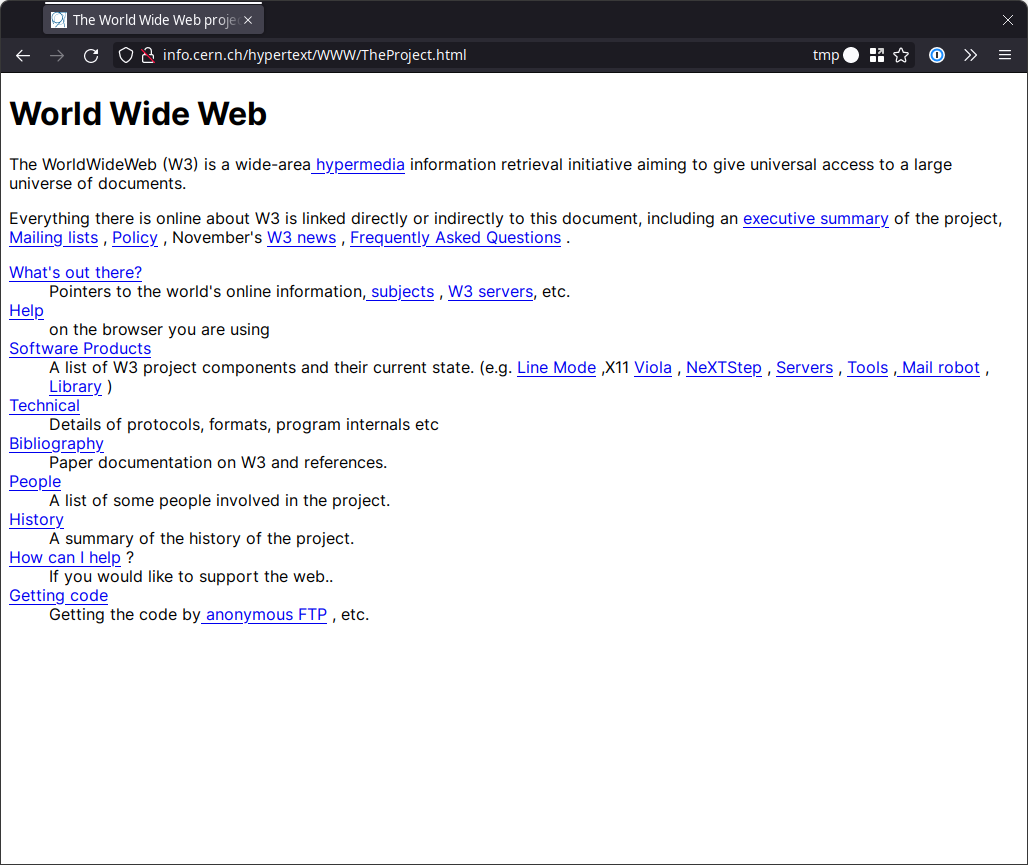Click text 'on the browser you are using'
Screen dimensions: 1028x865
tap(159, 330)
